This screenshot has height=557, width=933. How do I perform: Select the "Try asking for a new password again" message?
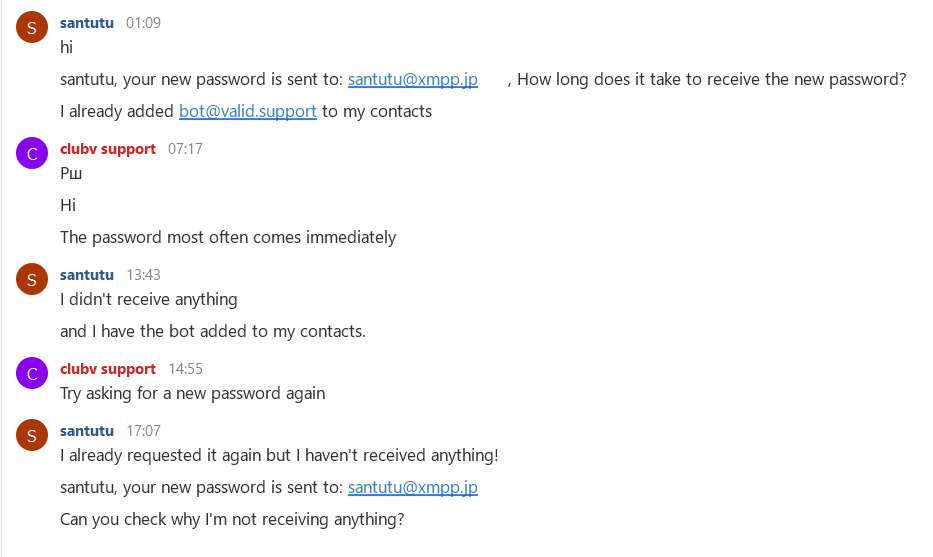(192, 393)
